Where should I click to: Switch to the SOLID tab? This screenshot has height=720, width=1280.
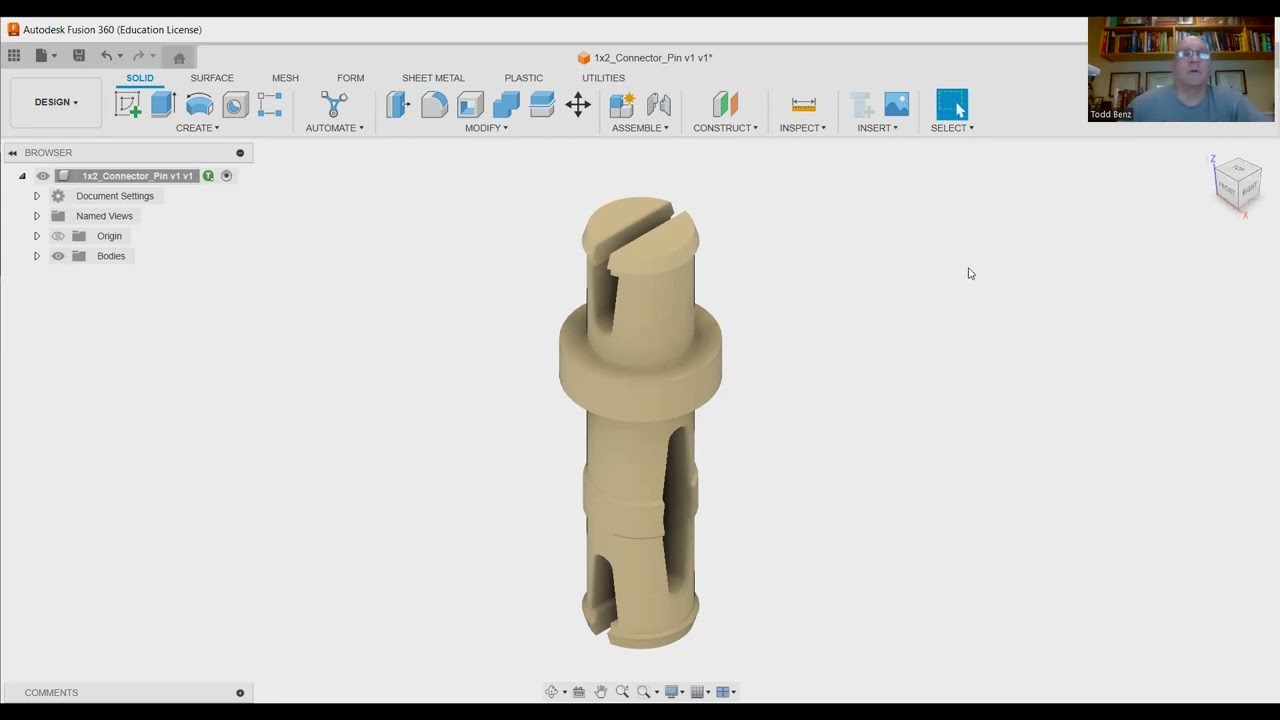[x=140, y=78]
